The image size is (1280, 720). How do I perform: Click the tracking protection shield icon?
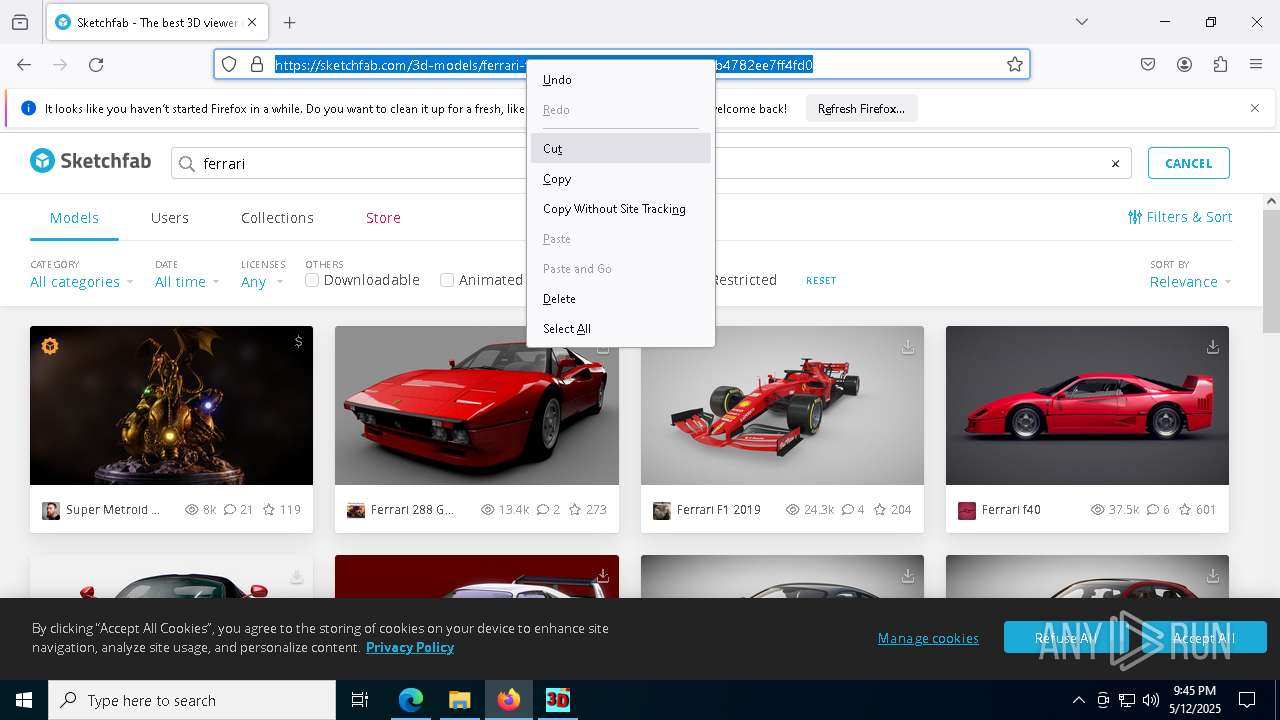coord(229,64)
